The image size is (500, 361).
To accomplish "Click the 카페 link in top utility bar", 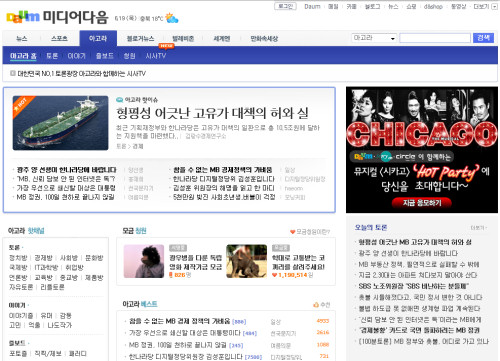I will pyautogui.click(x=351, y=6).
